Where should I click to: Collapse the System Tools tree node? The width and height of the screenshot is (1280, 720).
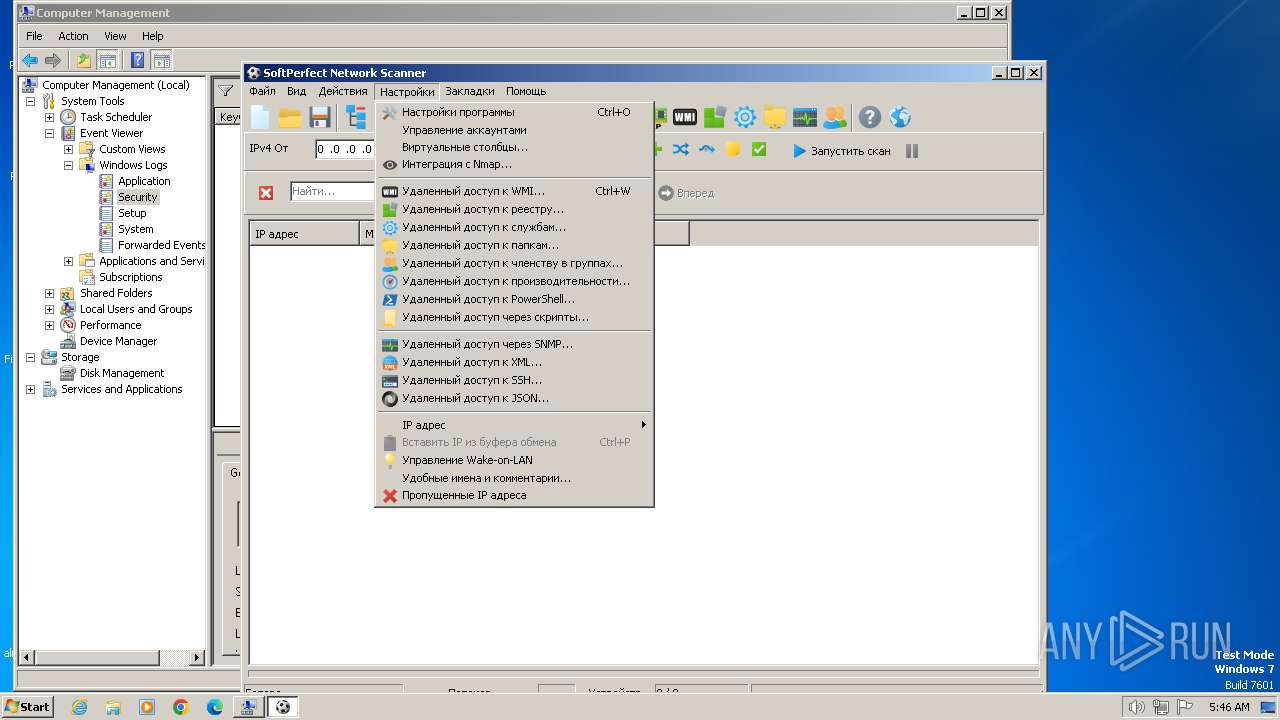pyautogui.click(x=30, y=101)
